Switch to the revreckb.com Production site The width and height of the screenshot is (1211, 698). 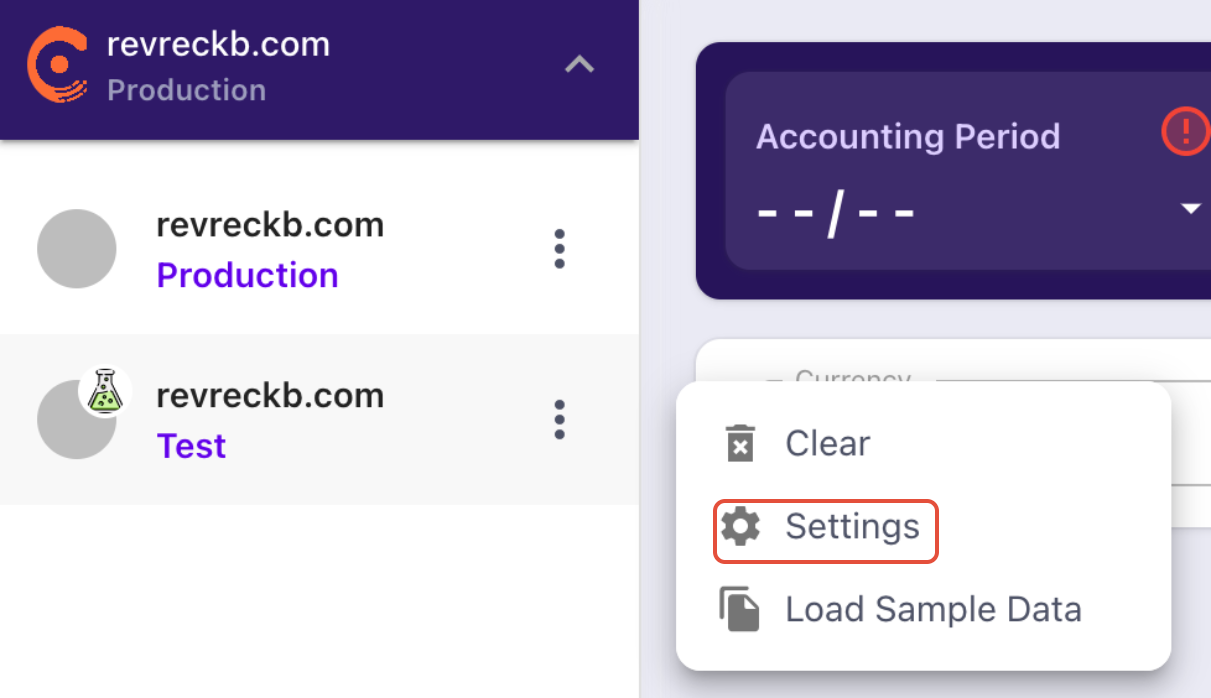tap(319, 249)
